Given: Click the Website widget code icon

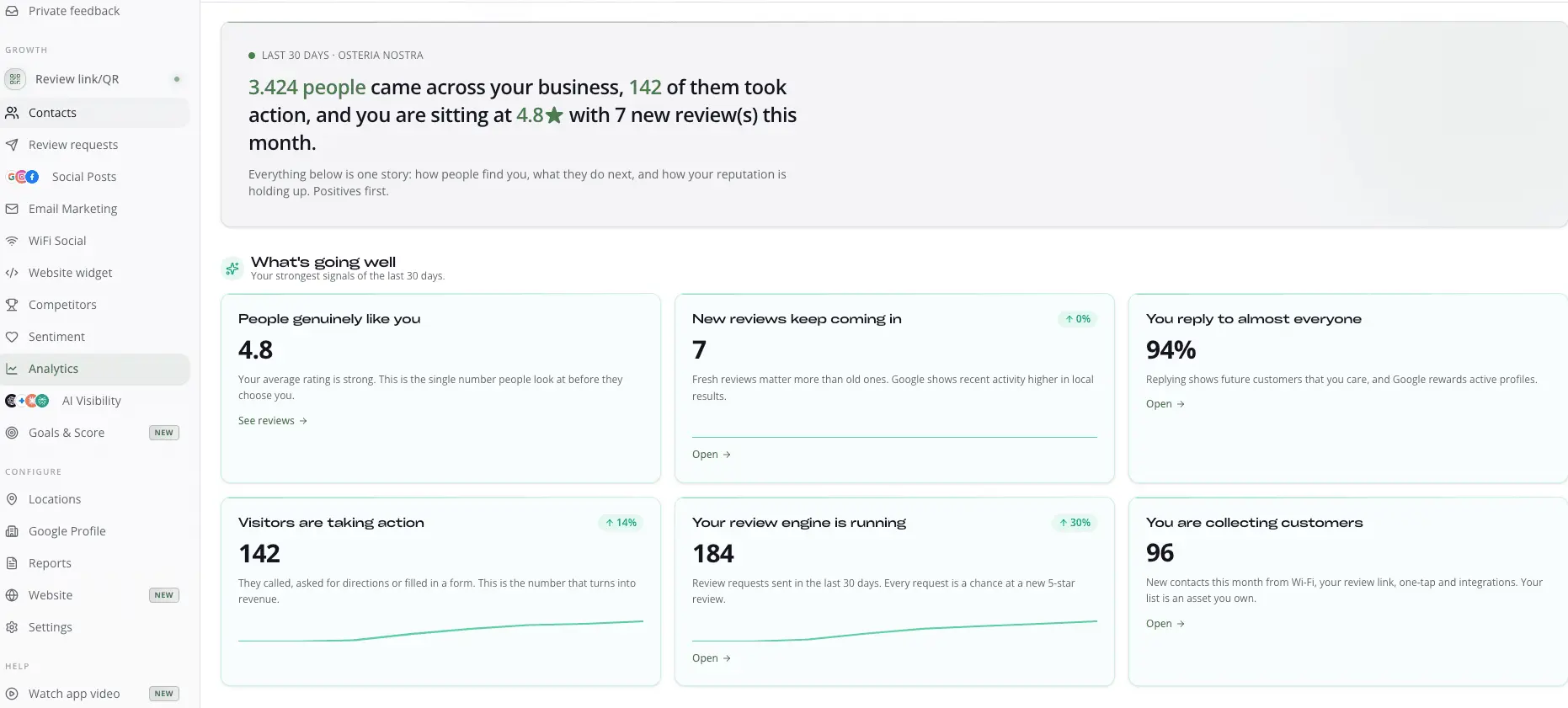Looking at the screenshot, I should tap(12, 273).
